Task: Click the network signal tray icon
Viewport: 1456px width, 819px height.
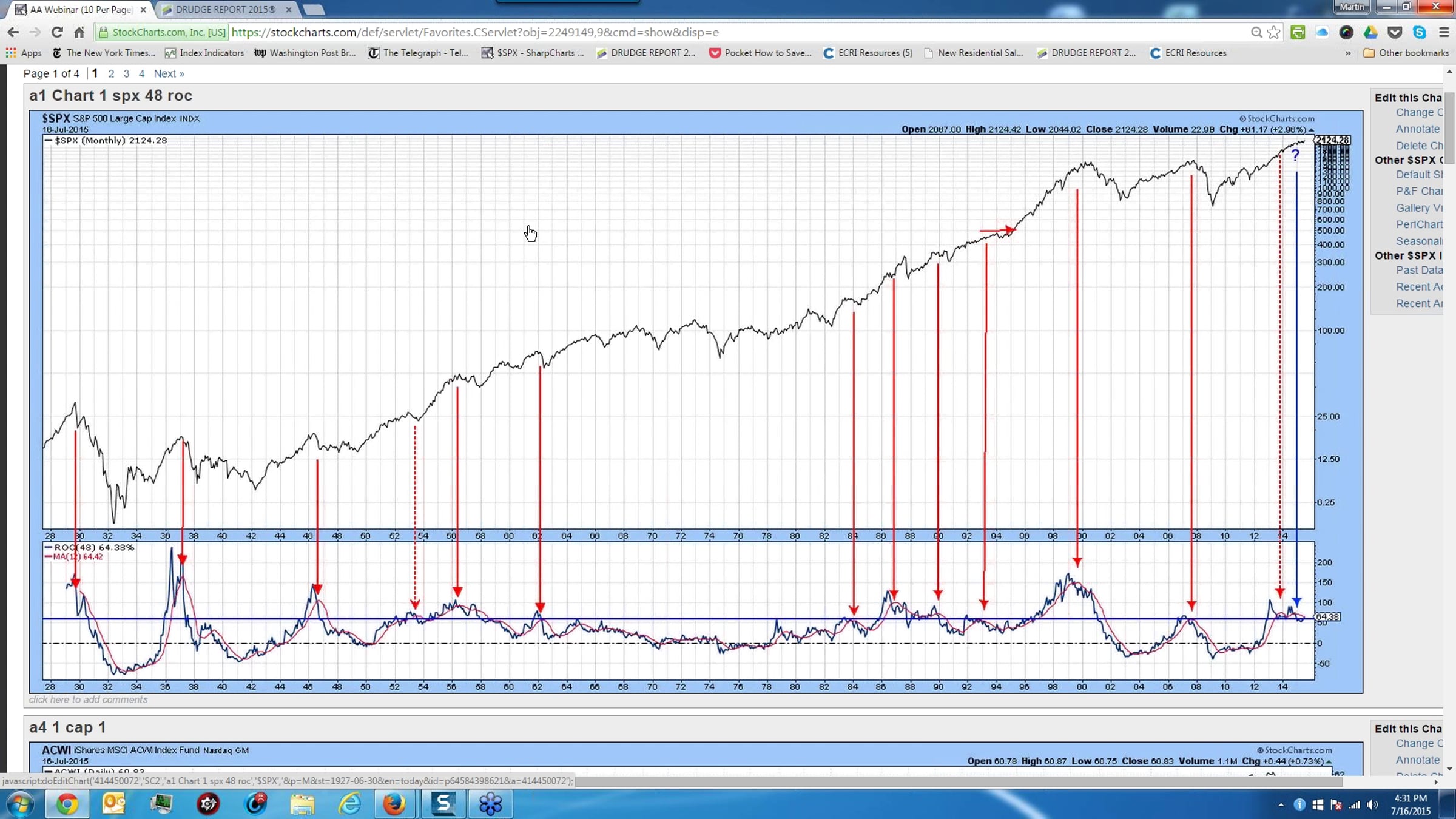Action: [1354, 804]
